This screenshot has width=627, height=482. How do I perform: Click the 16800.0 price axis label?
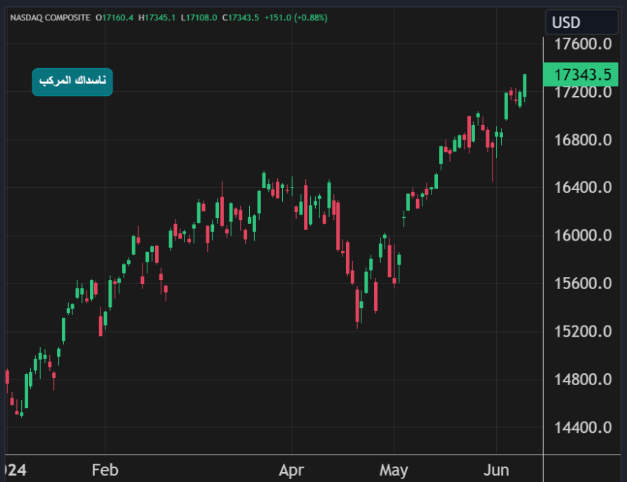click(x=583, y=140)
